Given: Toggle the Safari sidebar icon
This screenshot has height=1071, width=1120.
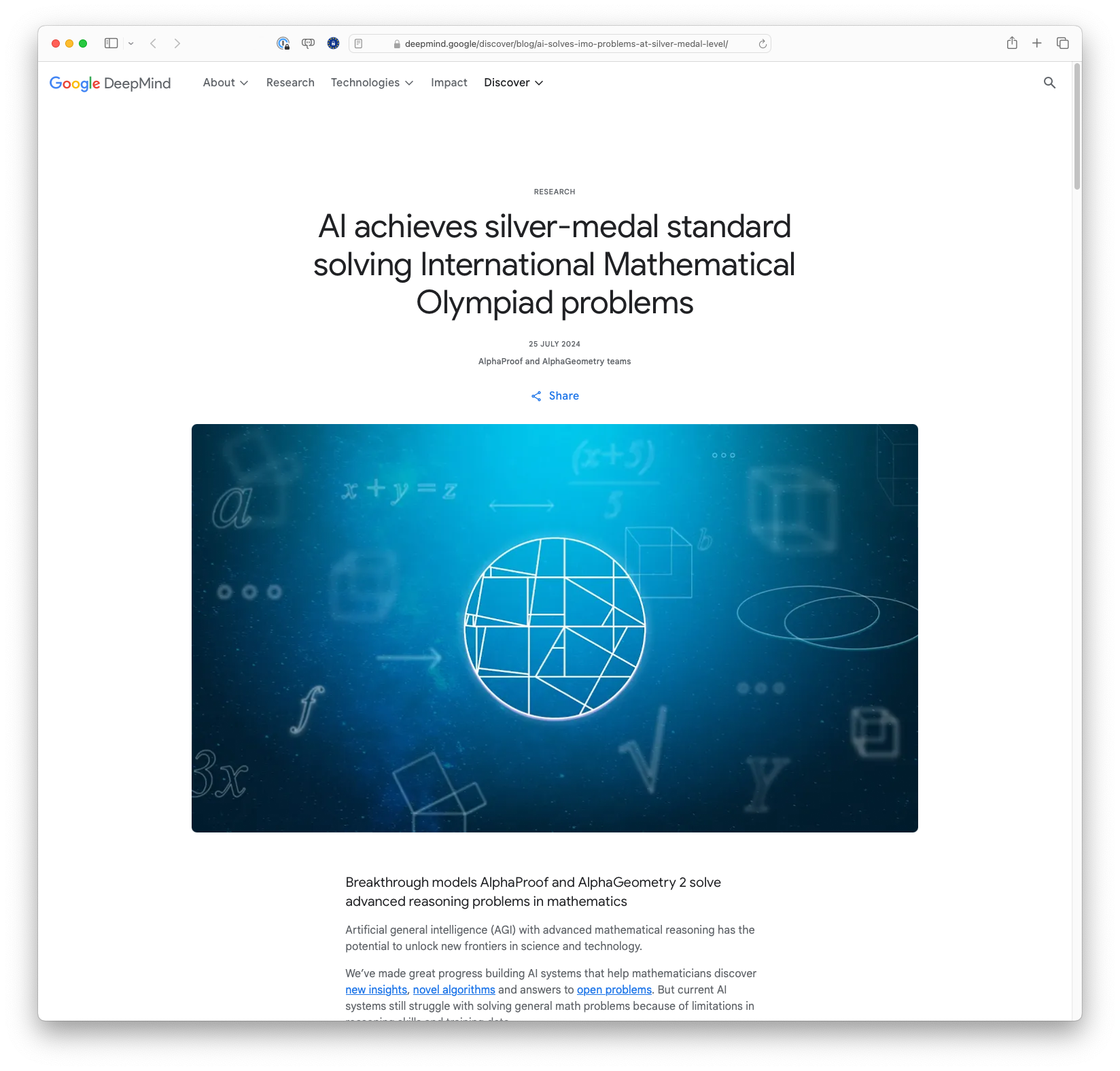Looking at the screenshot, I should tap(111, 43).
